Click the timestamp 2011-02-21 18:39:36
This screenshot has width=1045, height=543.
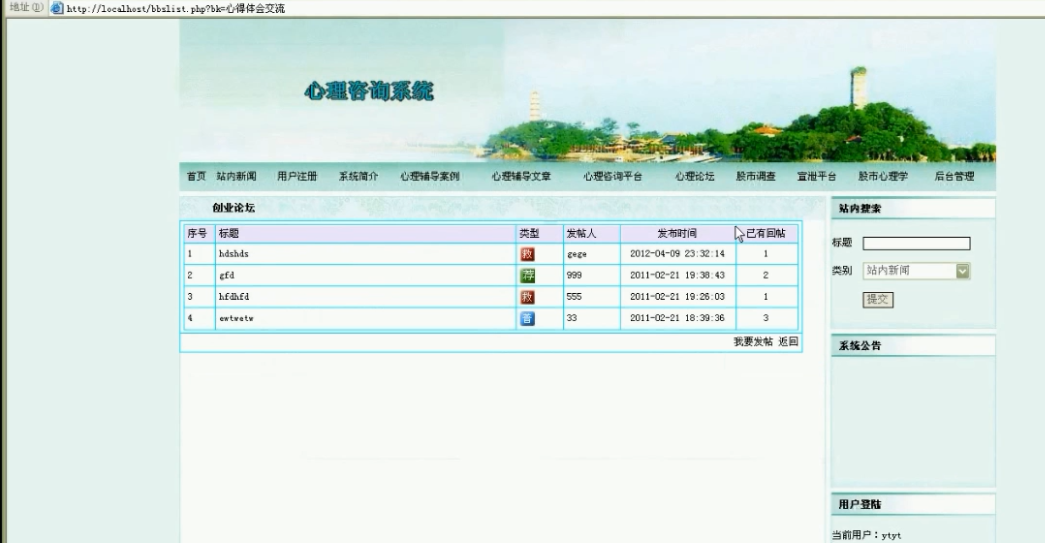tap(677, 318)
